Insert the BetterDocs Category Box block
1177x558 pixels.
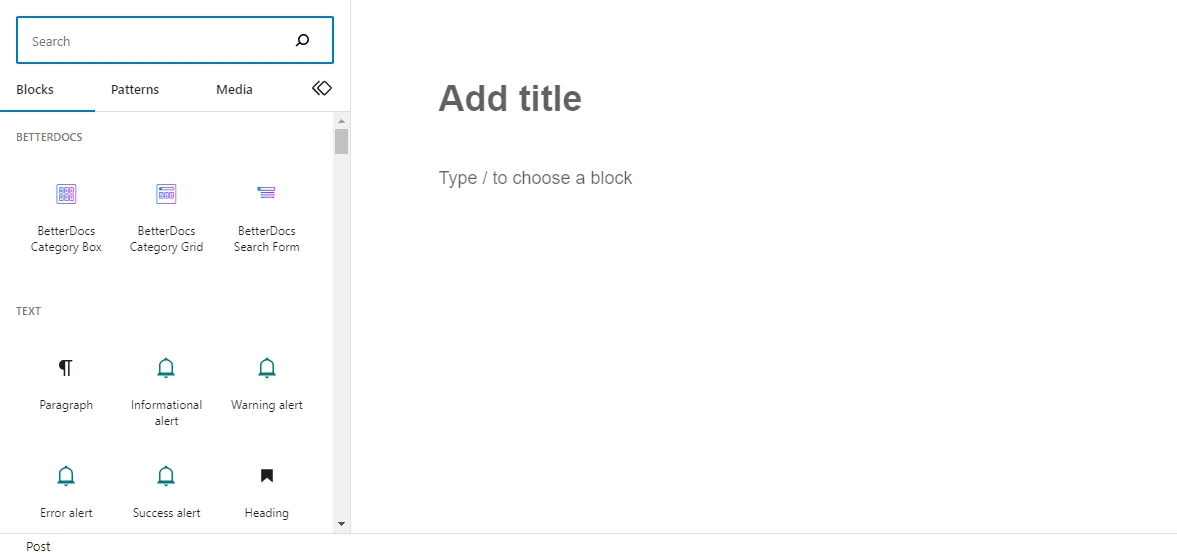66,213
